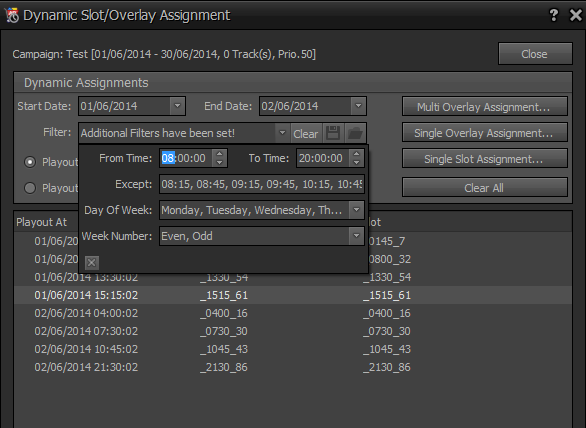Expand the Week Number dropdown
This screenshot has width=586, height=428.
coord(357,236)
